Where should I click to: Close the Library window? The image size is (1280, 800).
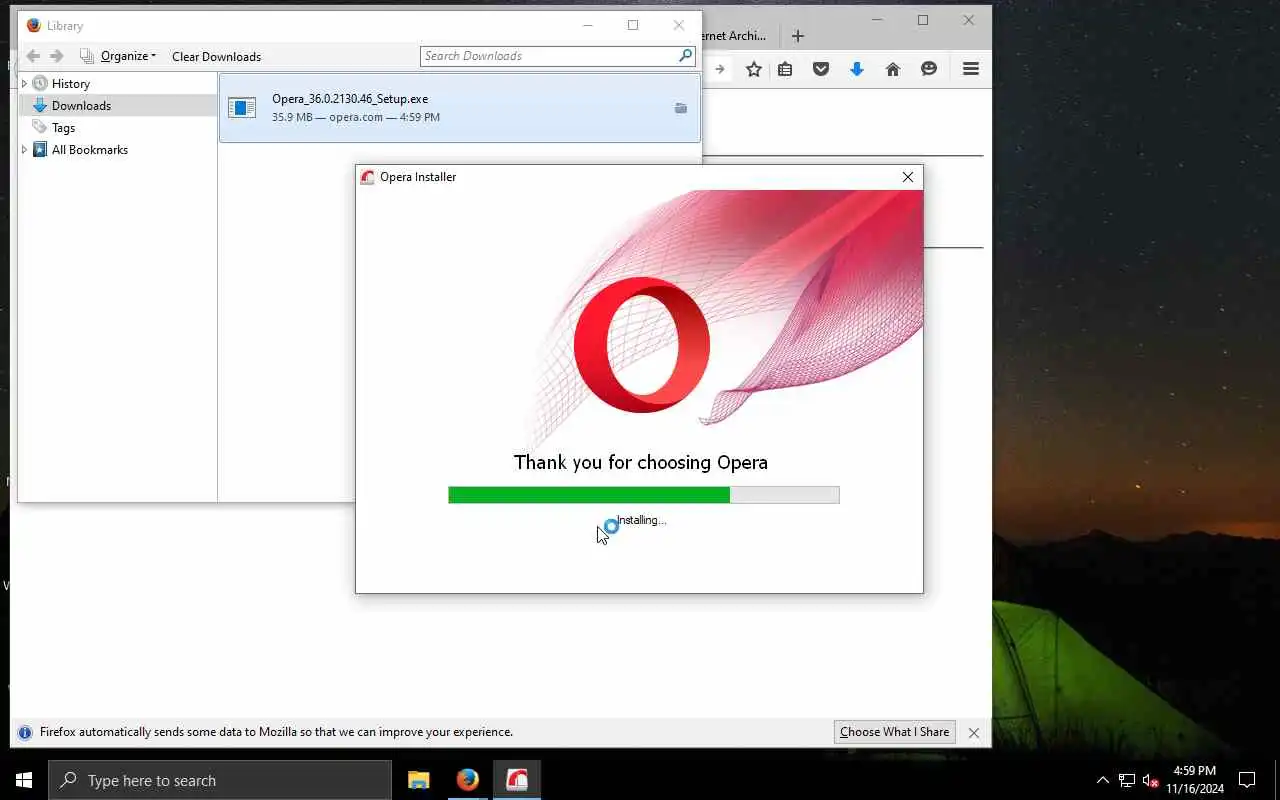pyautogui.click(x=679, y=25)
